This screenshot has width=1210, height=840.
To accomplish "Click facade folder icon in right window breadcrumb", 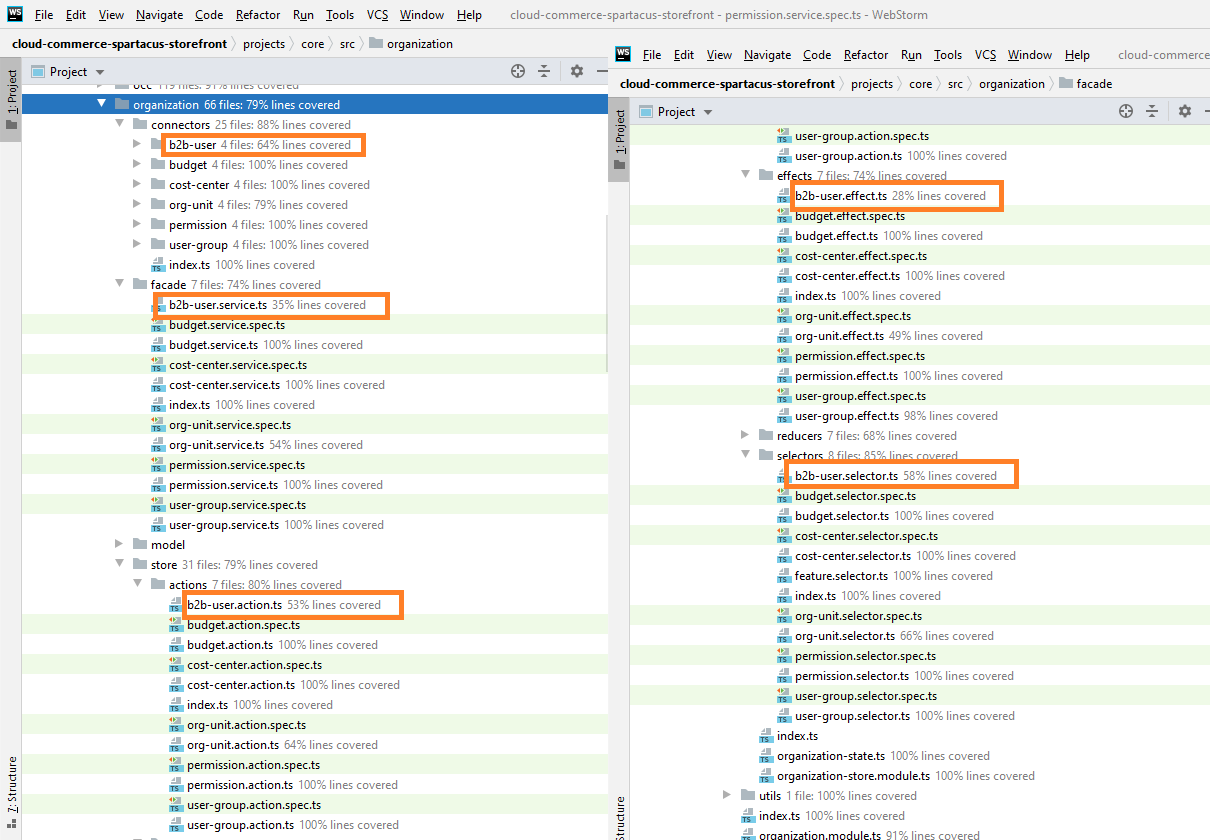I will pos(1065,84).
